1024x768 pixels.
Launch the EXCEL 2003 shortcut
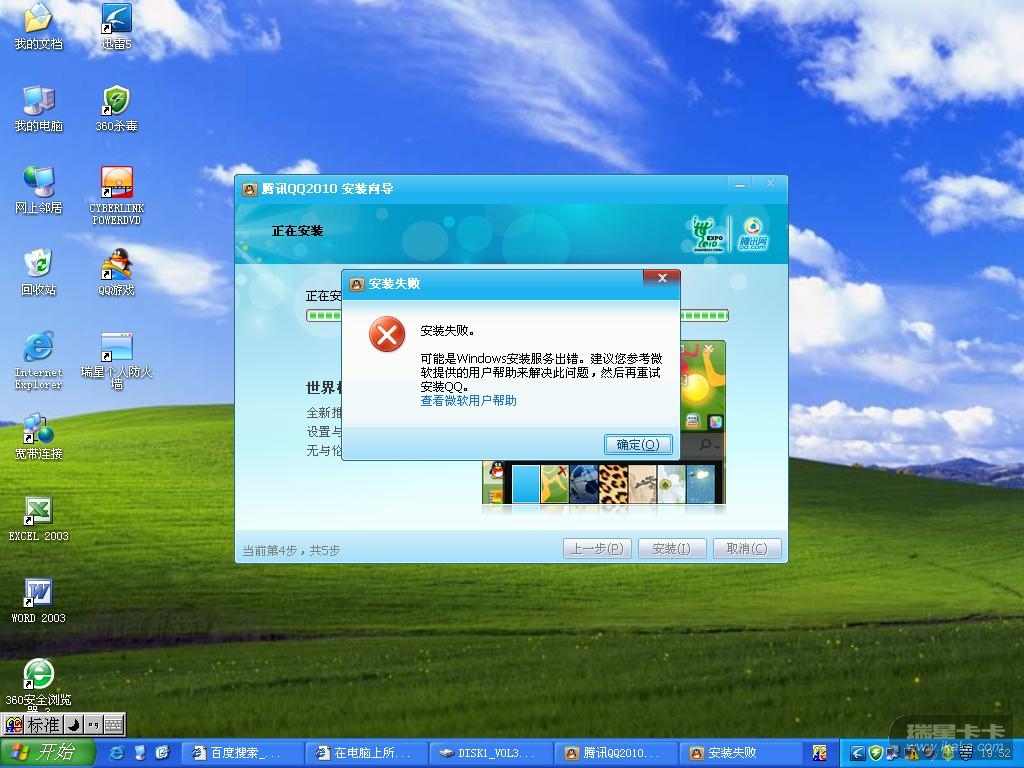pyautogui.click(x=38, y=519)
